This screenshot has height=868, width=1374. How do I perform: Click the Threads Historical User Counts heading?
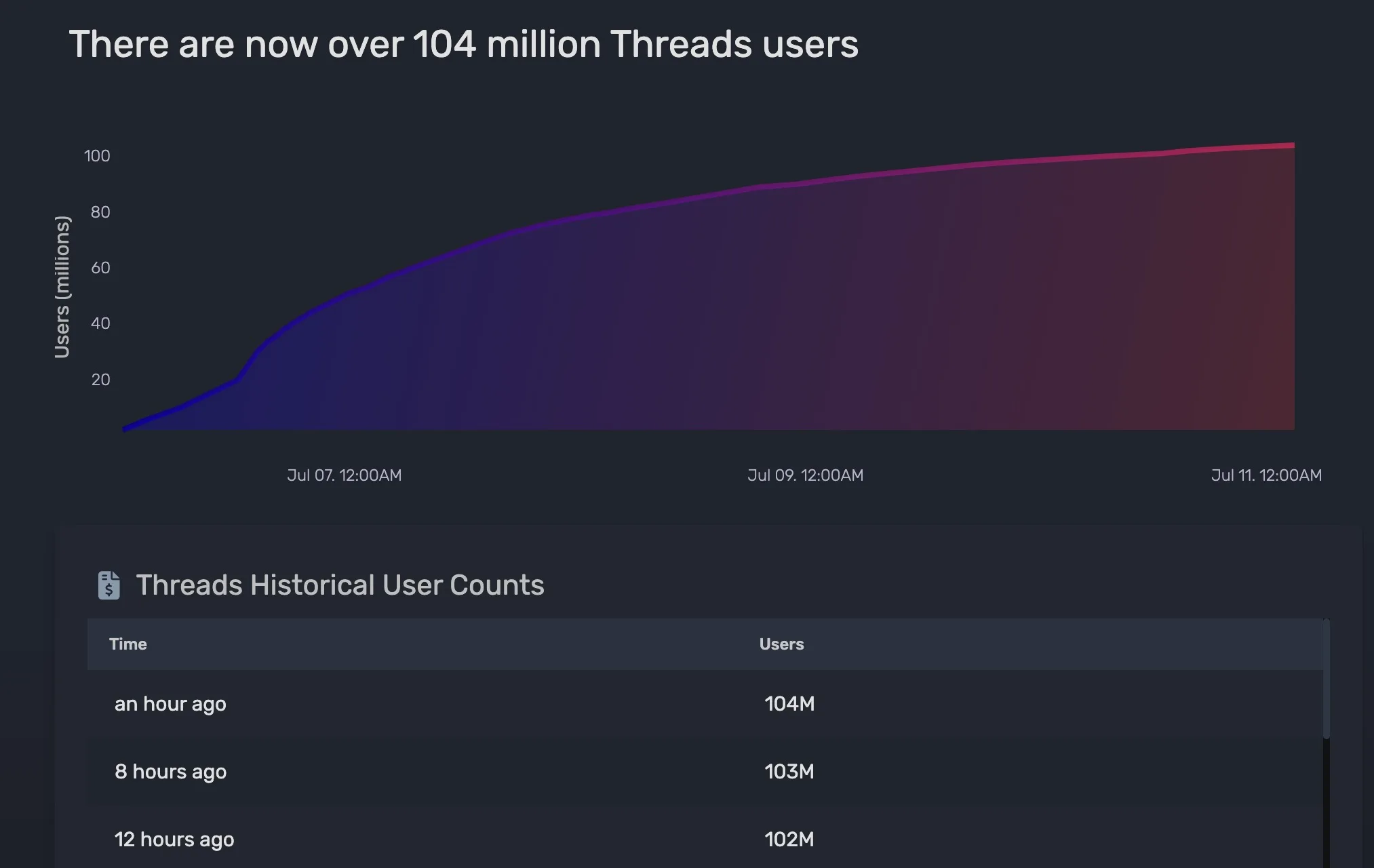click(x=340, y=585)
